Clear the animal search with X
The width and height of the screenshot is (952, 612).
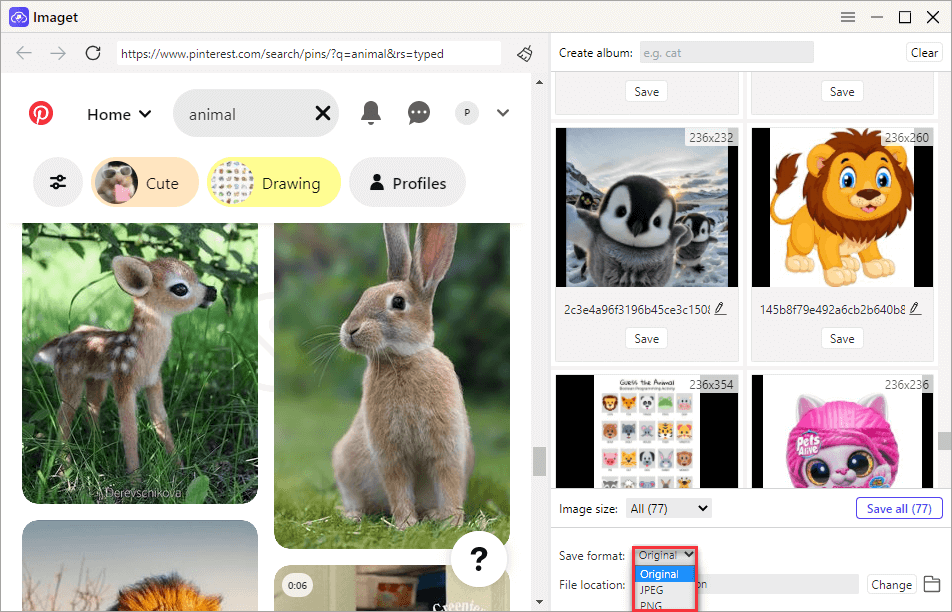click(323, 113)
